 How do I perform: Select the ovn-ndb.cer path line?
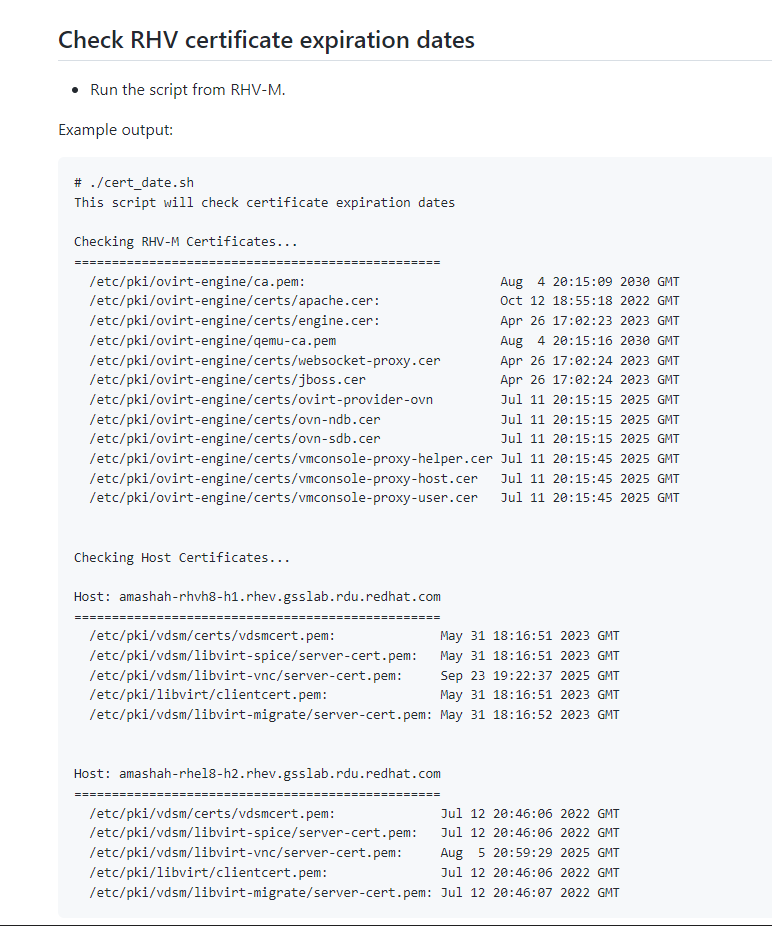pos(234,419)
